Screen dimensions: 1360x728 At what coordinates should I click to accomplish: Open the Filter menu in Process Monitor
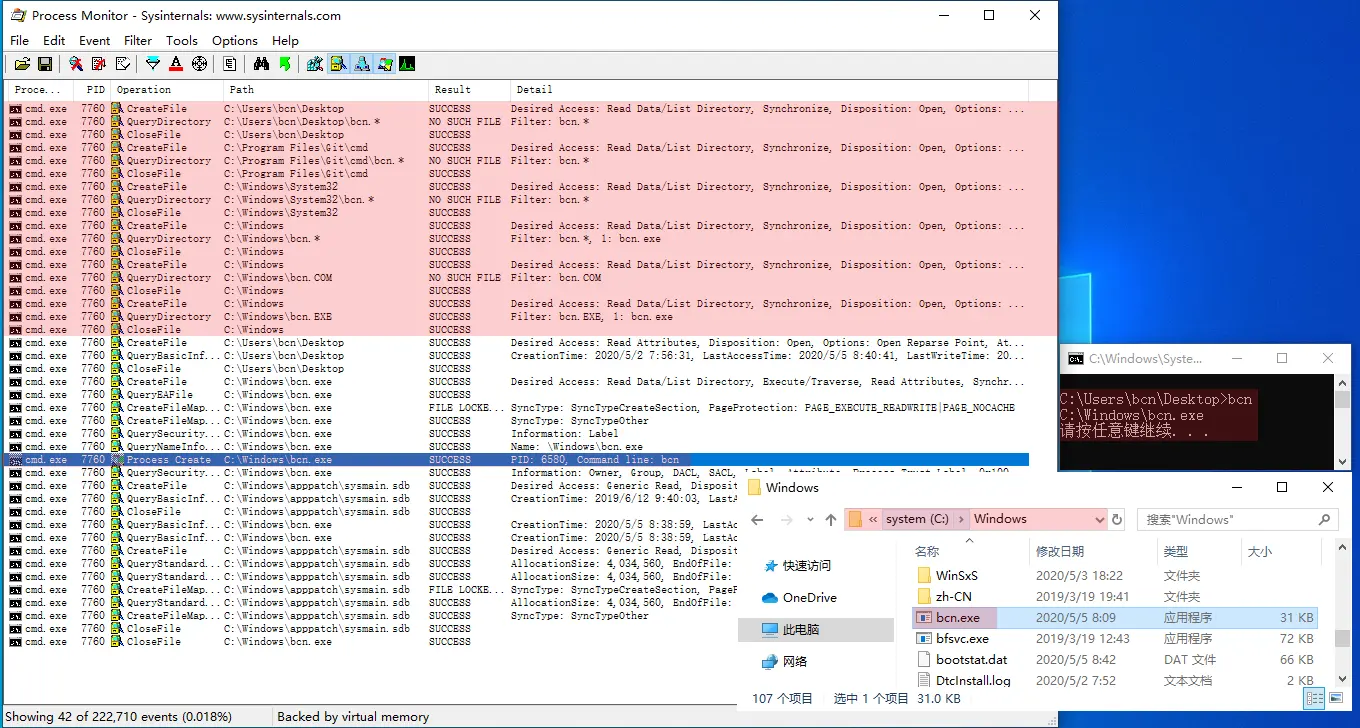138,41
